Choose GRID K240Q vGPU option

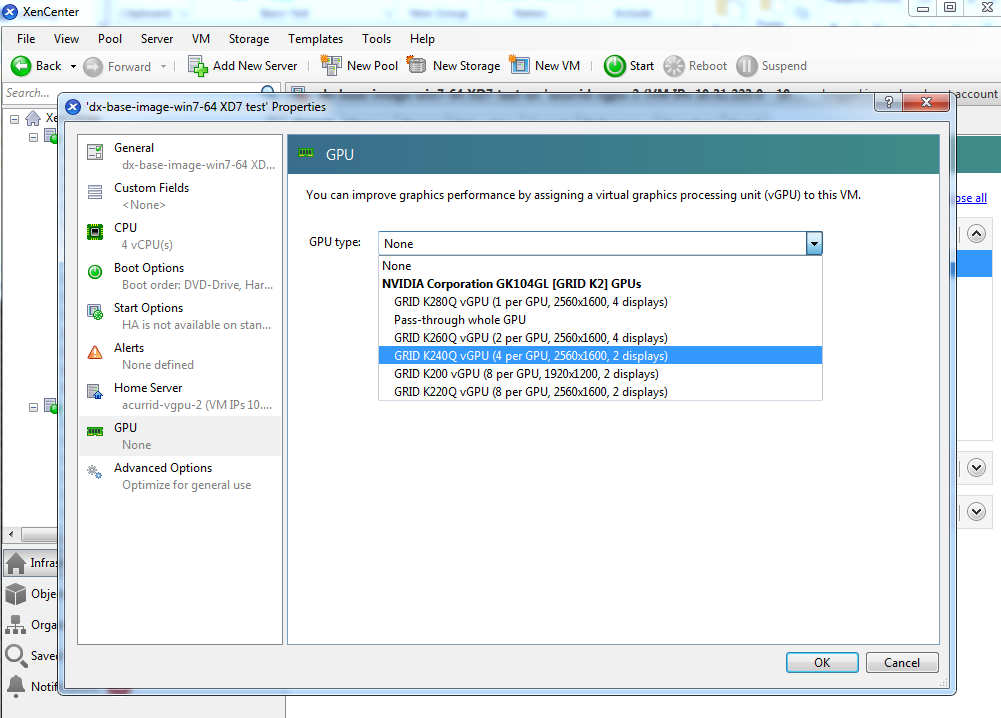click(530, 356)
